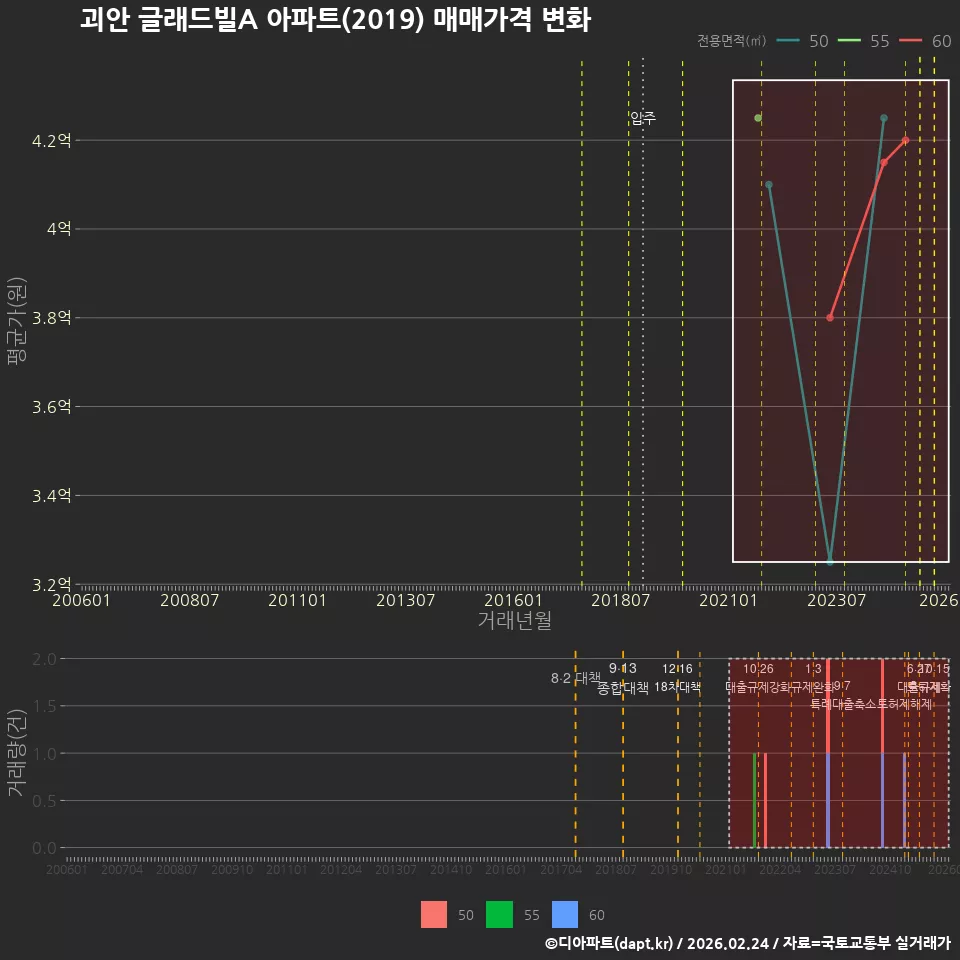The image size is (960, 960).
Task: Click the green bar in the volume chart
Action: click(754, 800)
